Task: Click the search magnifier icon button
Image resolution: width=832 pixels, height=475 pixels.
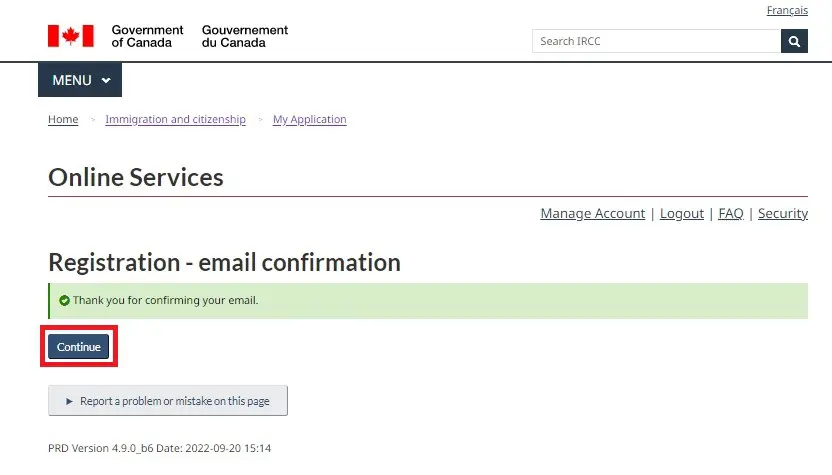Action: tap(794, 41)
